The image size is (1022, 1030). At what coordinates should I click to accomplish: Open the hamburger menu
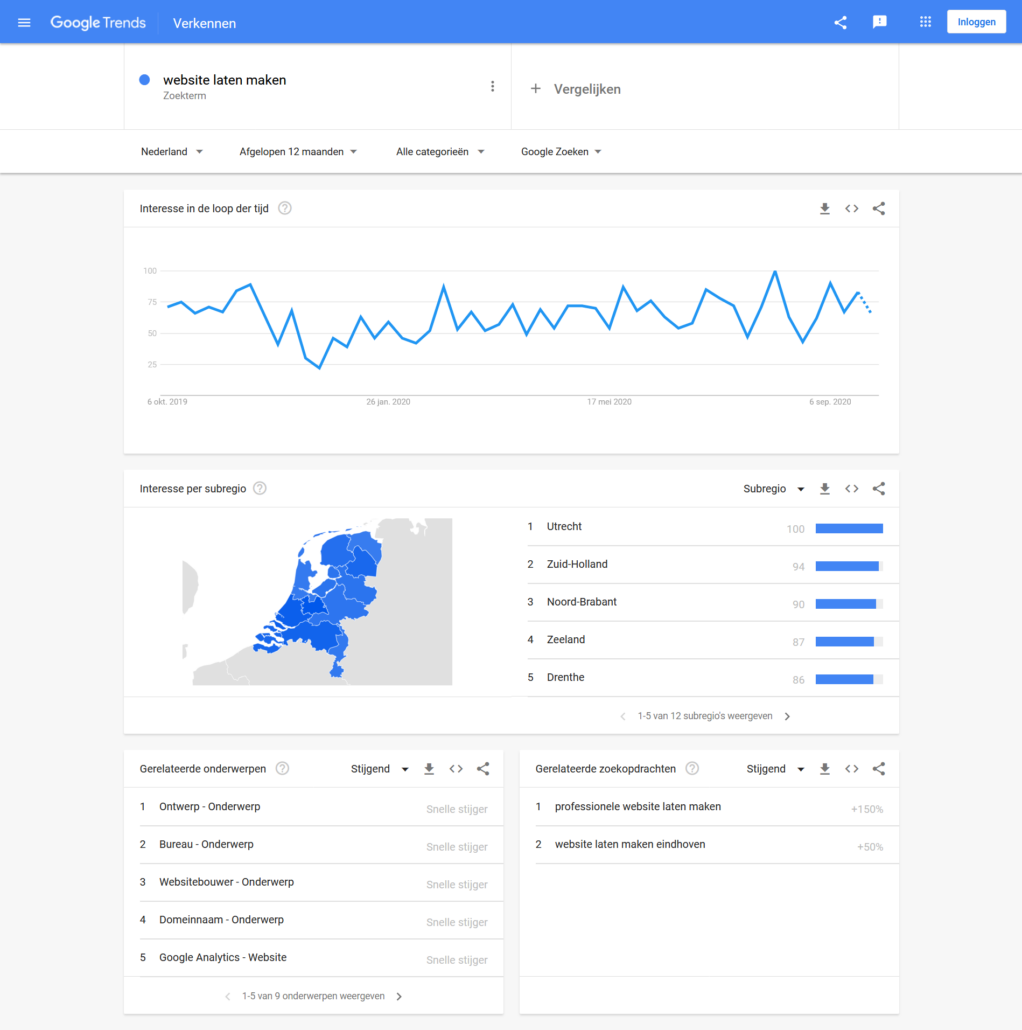point(23,21)
